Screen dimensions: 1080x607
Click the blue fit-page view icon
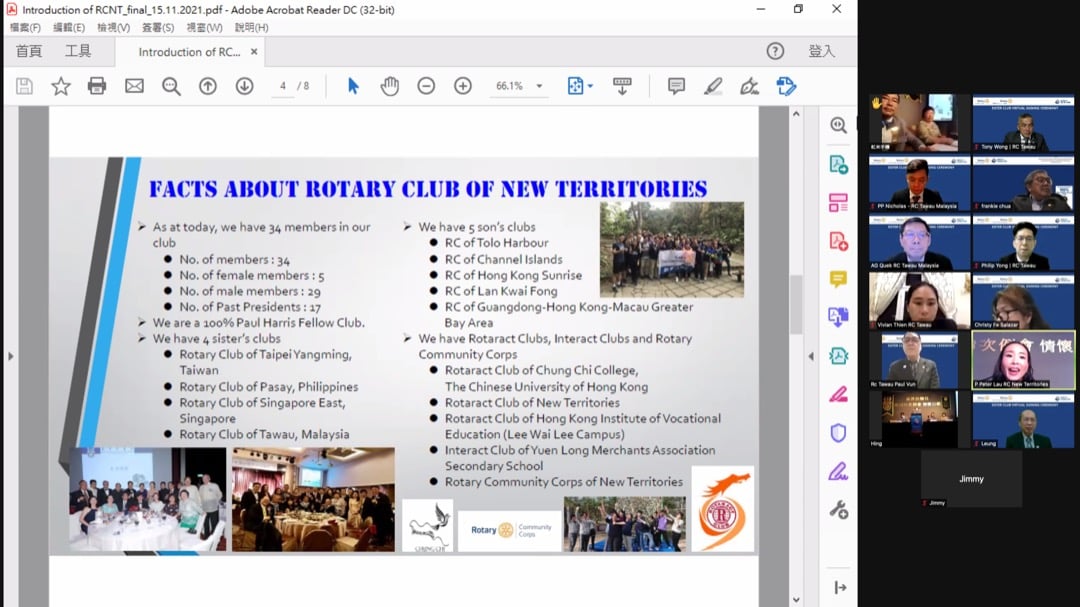pos(575,86)
